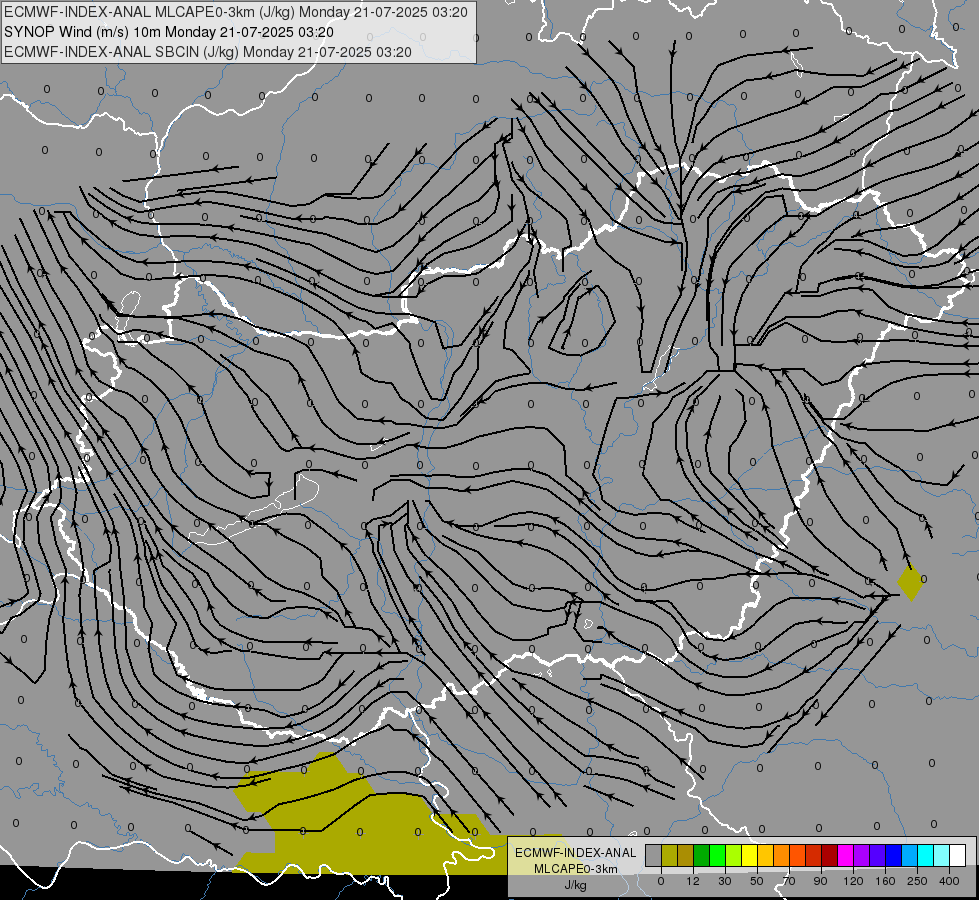The image size is (979, 900).
Task: Click the legend value label 120
Action: pyautogui.click(x=853, y=881)
